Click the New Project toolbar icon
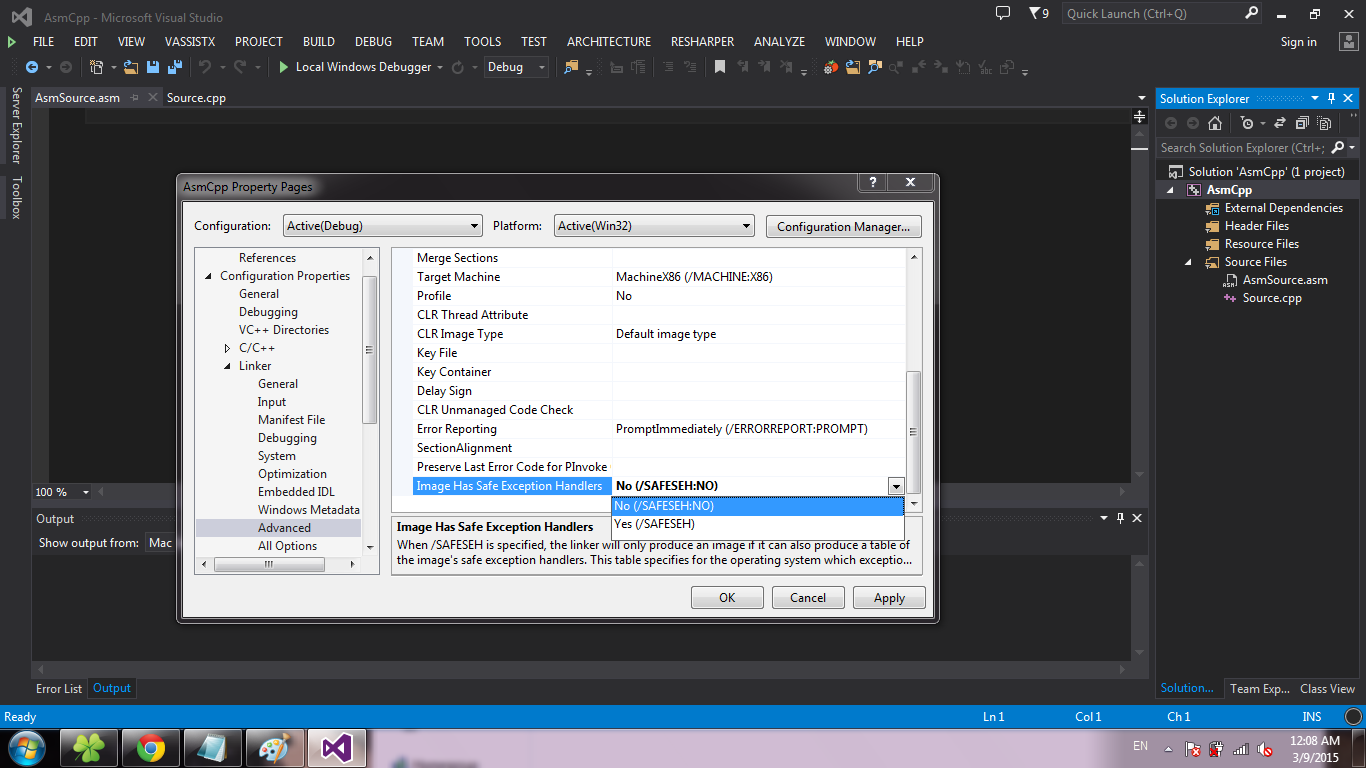Viewport: 1366px width, 768px height. click(97, 67)
